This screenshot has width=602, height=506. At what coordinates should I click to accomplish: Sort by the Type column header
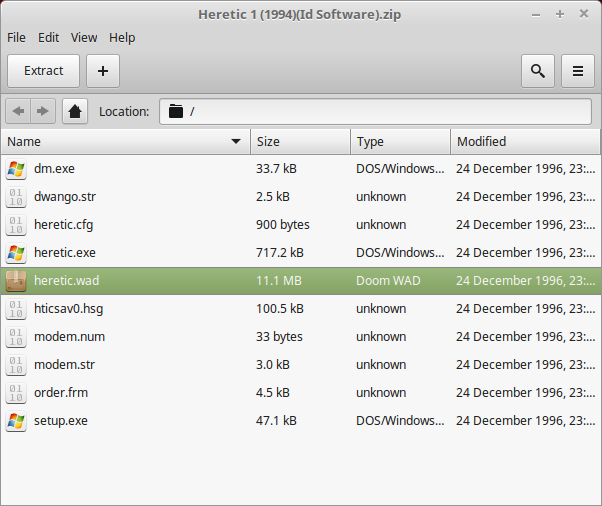pos(400,142)
